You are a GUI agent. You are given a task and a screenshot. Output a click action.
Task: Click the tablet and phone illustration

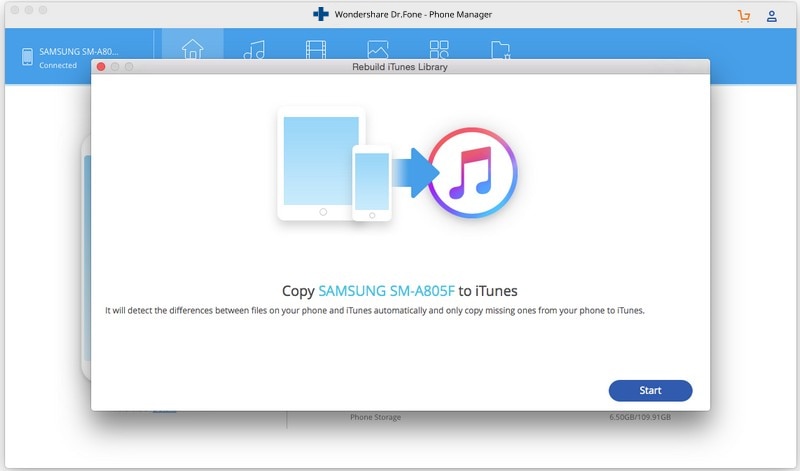point(335,164)
